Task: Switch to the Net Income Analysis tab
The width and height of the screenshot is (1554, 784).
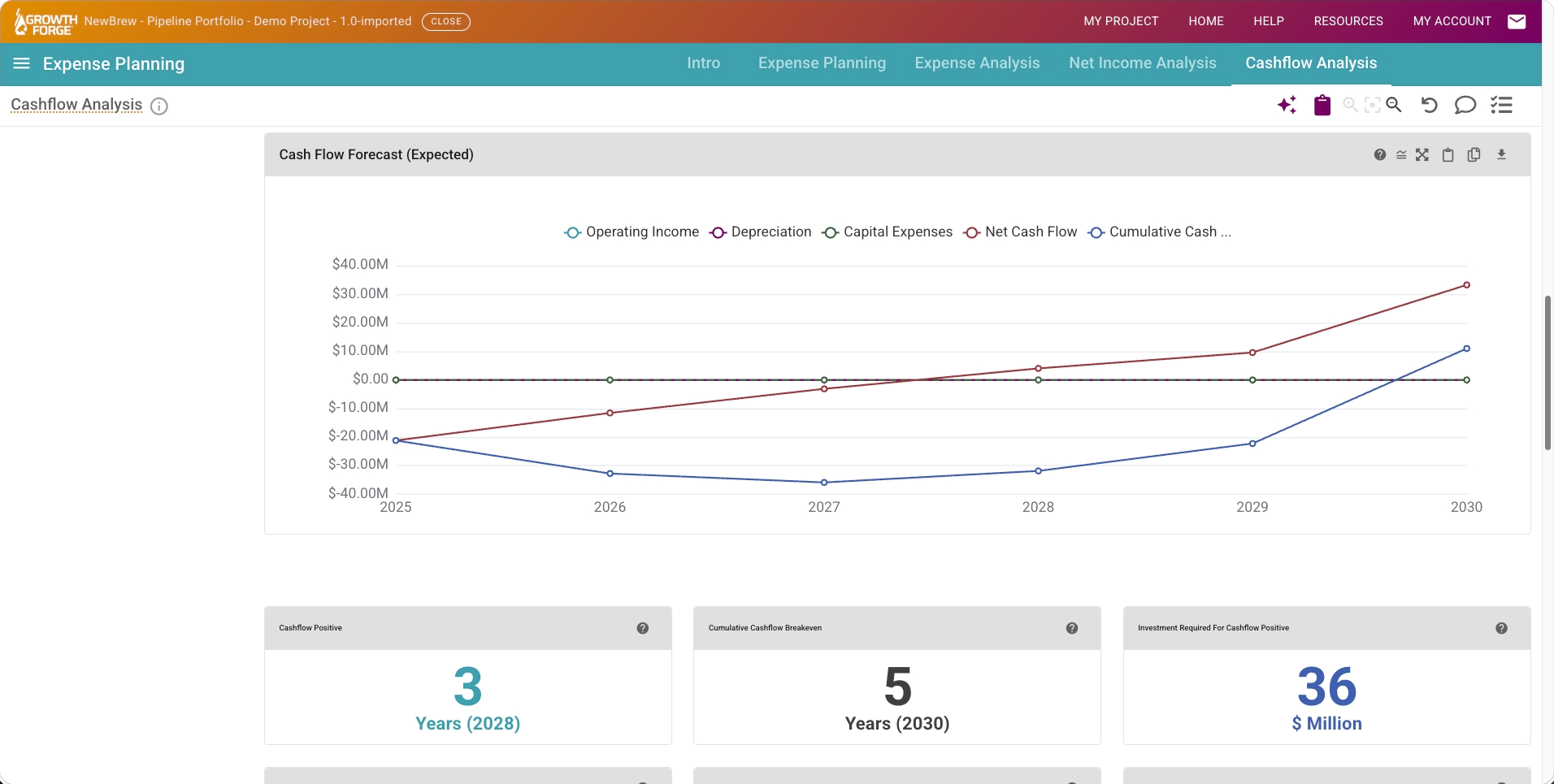Action: click(x=1142, y=63)
